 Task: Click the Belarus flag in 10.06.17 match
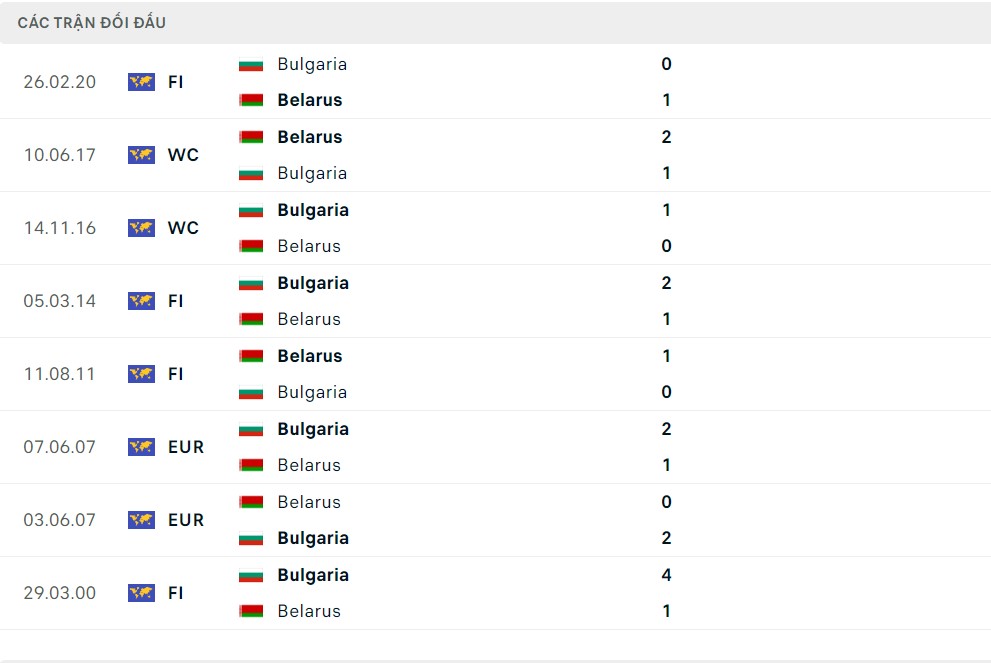[x=251, y=138]
